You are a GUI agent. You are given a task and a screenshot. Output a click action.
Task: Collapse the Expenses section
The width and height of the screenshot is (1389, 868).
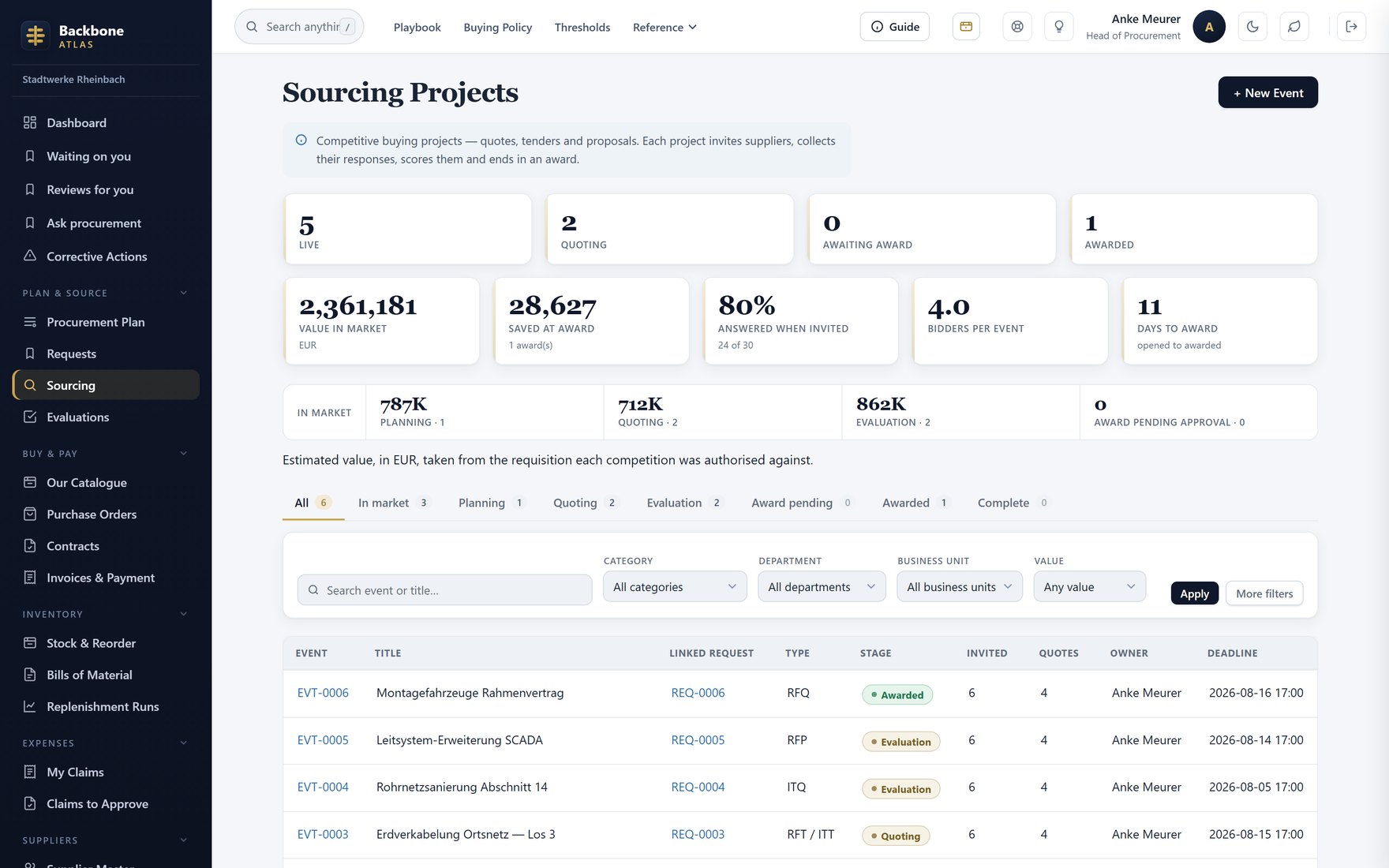click(x=184, y=743)
